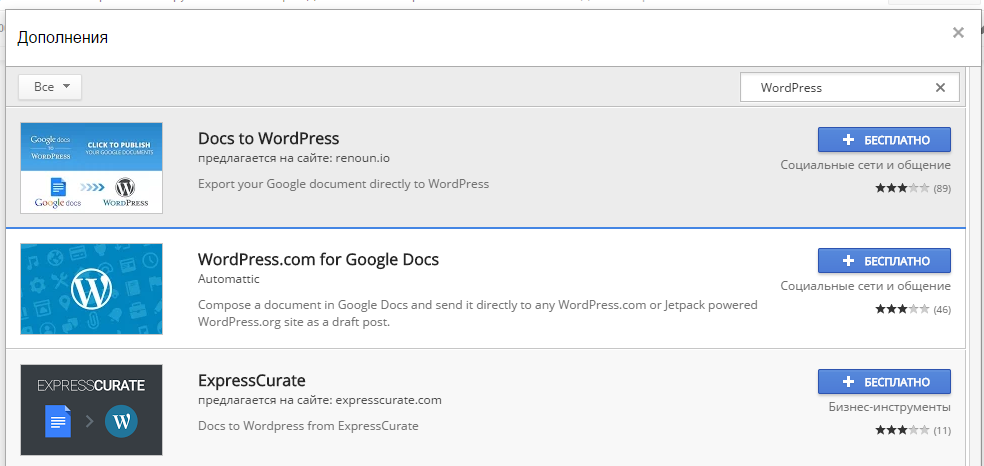Viewport: 984px width, 466px height.
Task: View the Docs to WordPress star rating
Action: 902,188
